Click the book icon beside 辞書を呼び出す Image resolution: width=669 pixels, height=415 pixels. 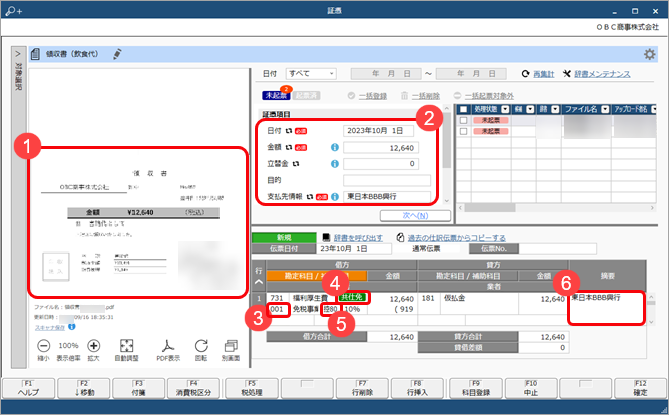coord(326,237)
